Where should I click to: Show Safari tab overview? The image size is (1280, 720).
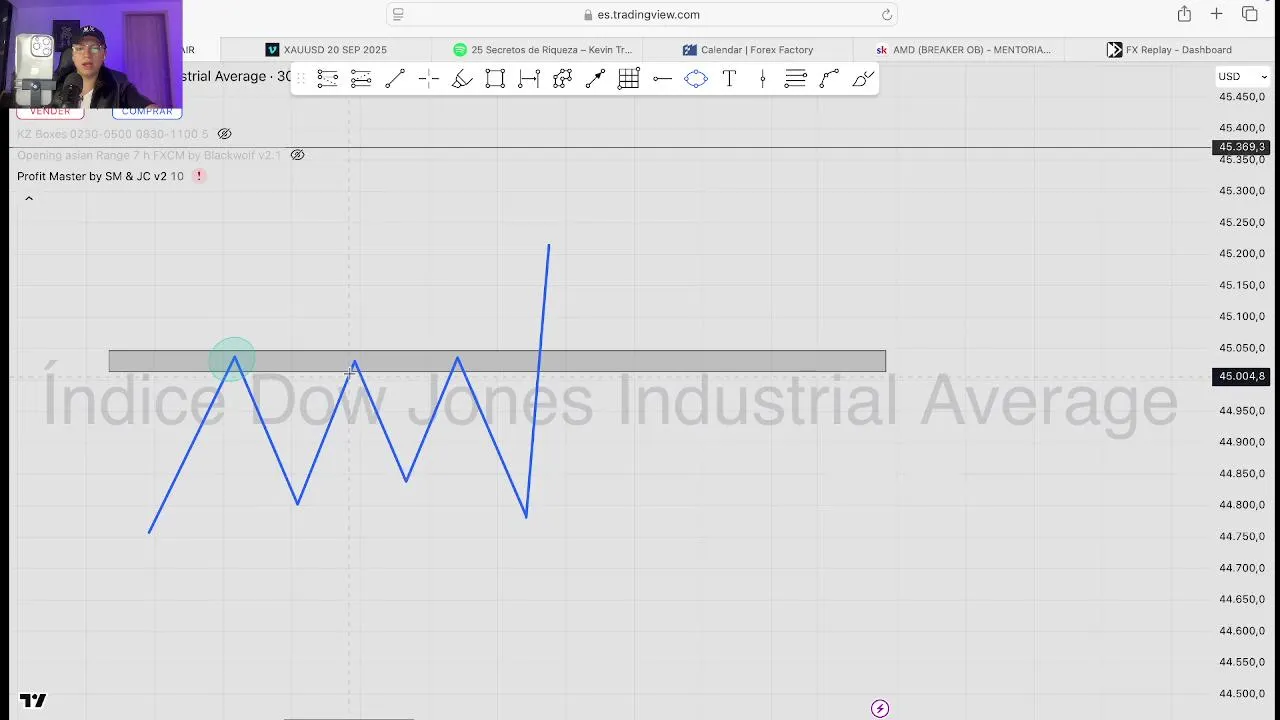click(1250, 14)
